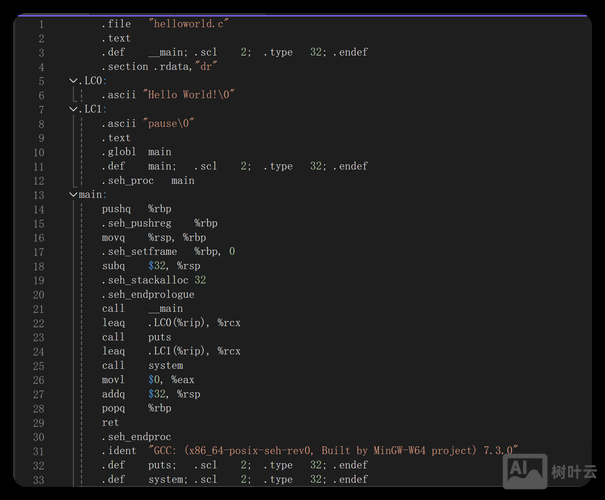Click the .seh_endprologue directive
Viewport: 605px width, 500px height.
(148, 295)
